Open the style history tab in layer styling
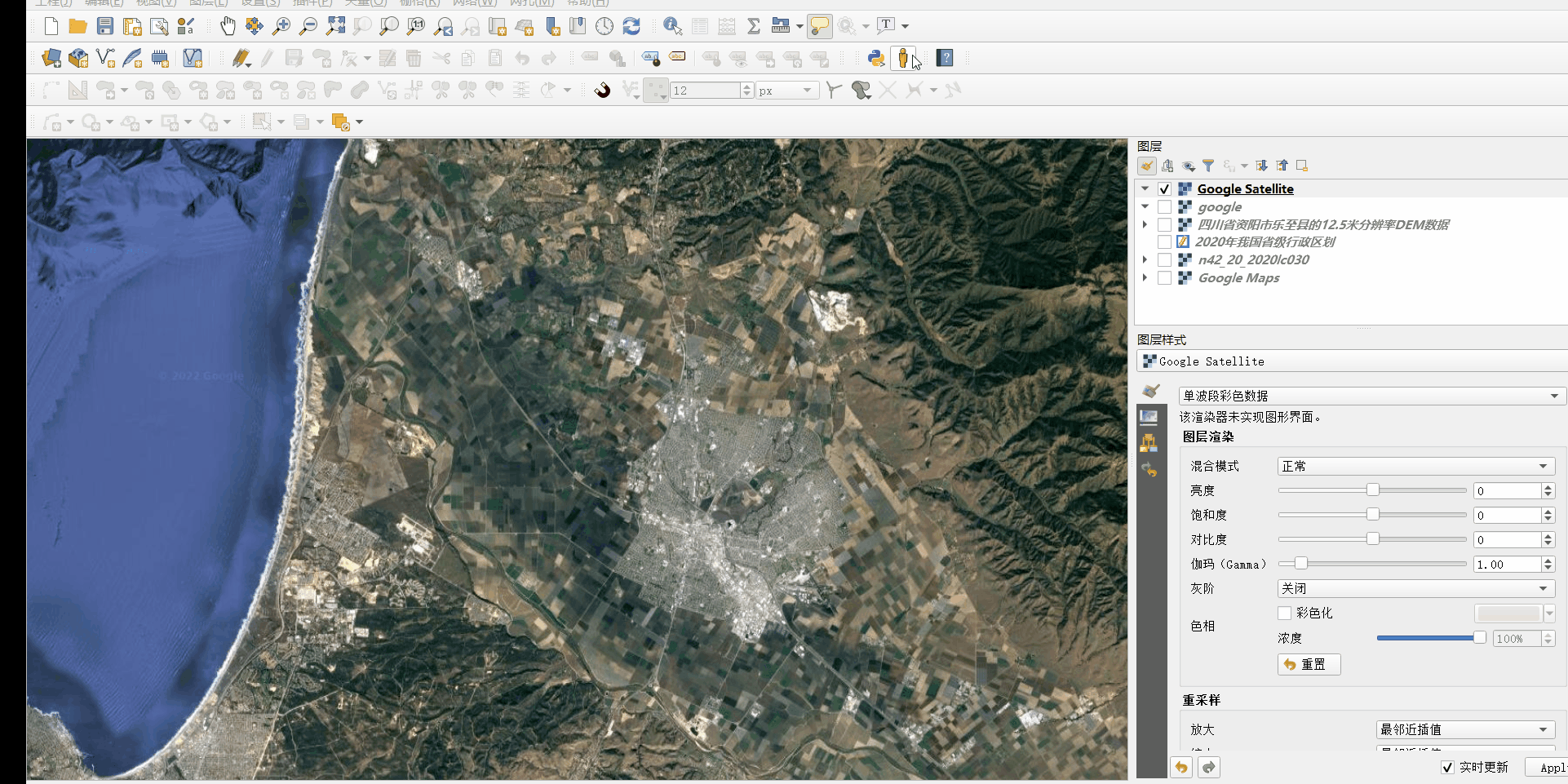Screen dimensions: 1568x784 (x=1149, y=470)
